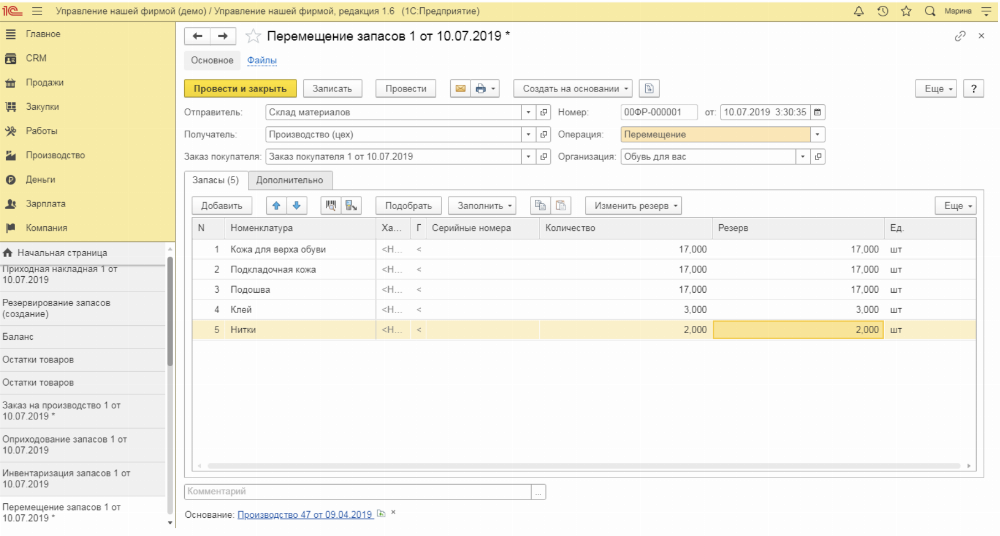Open Заказ покупателя card icon
Viewport: 1000px width, 536px height.
543,156
